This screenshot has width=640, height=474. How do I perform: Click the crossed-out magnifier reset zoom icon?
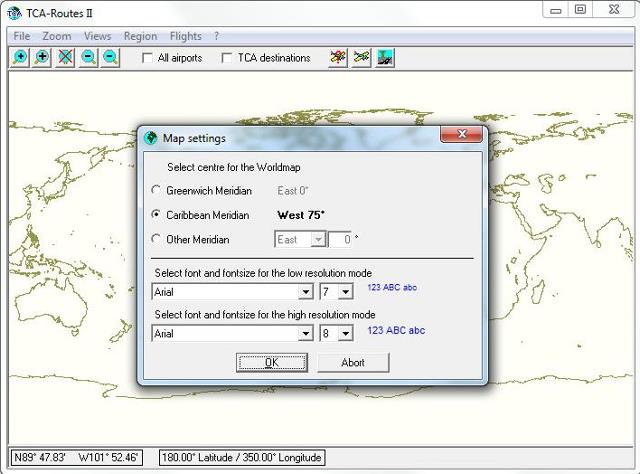[x=65, y=58]
